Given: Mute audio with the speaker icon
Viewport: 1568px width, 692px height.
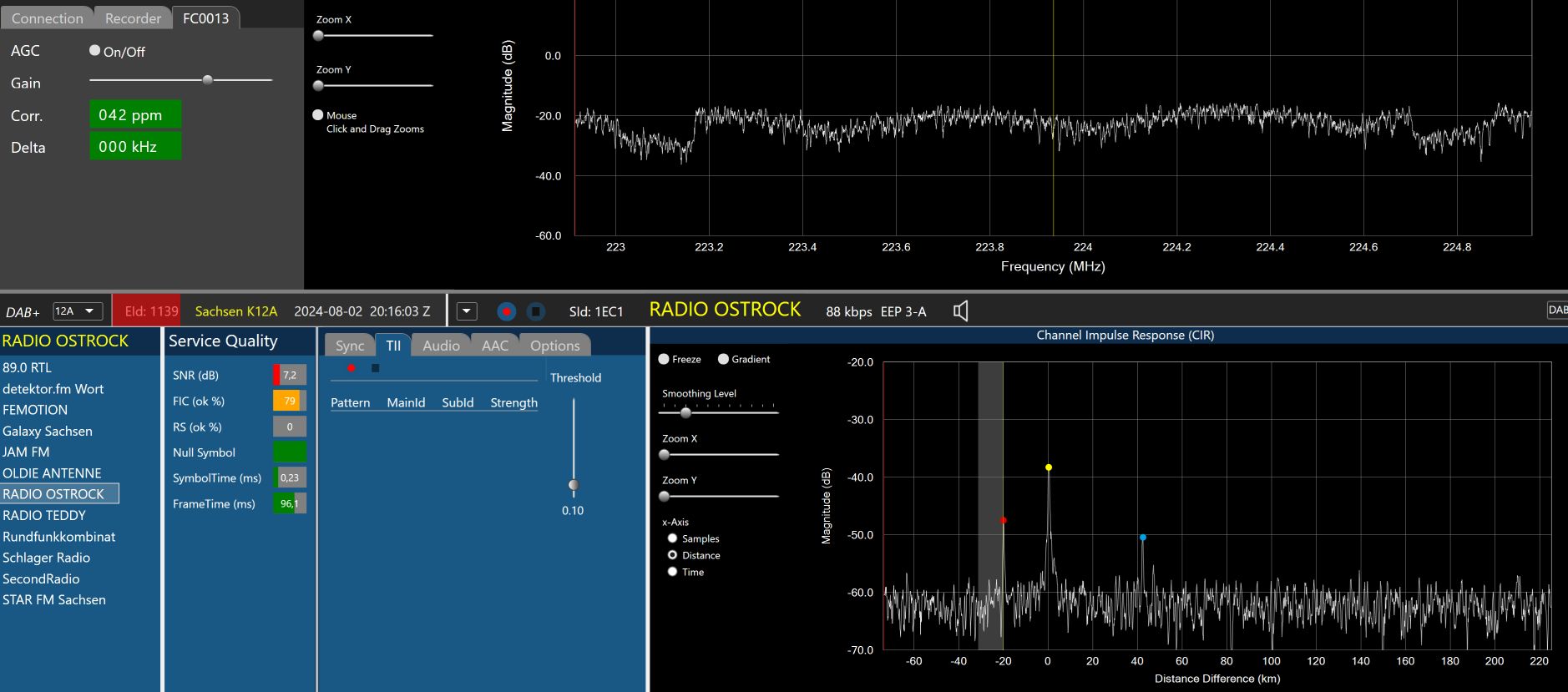Looking at the screenshot, I should pyautogui.click(x=960, y=311).
